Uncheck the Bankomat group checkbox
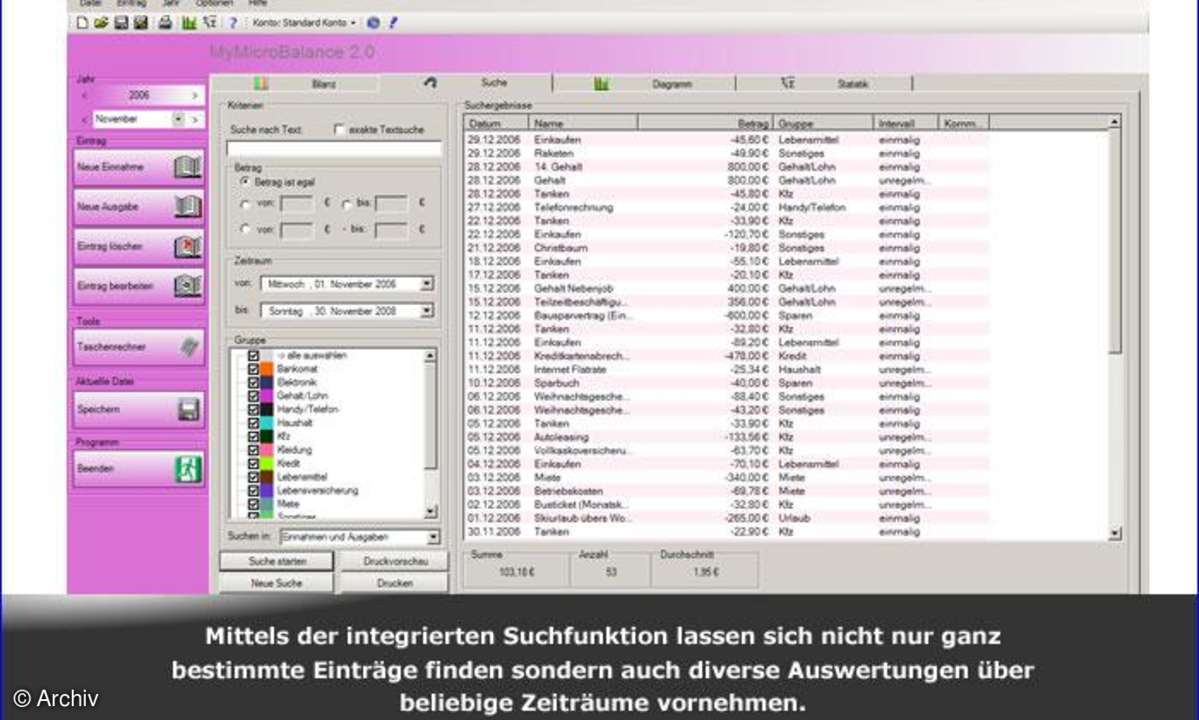The height and width of the screenshot is (720, 1199). [253, 369]
